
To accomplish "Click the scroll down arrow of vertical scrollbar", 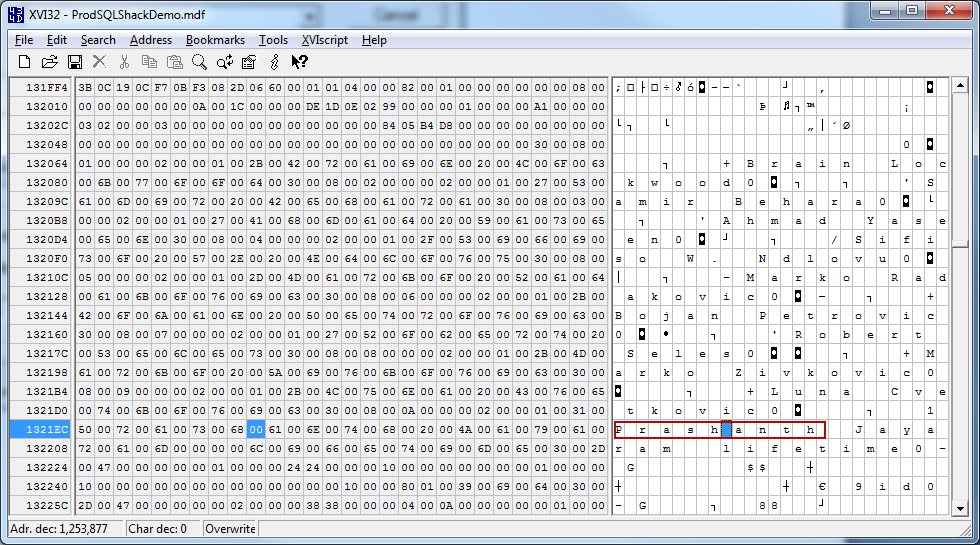I will 960,508.
